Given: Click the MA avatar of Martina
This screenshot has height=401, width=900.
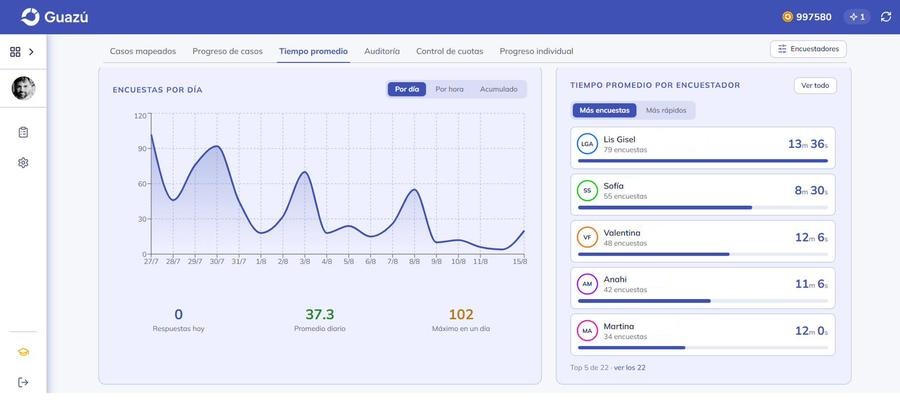Looking at the screenshot, I should click(587, 331).
